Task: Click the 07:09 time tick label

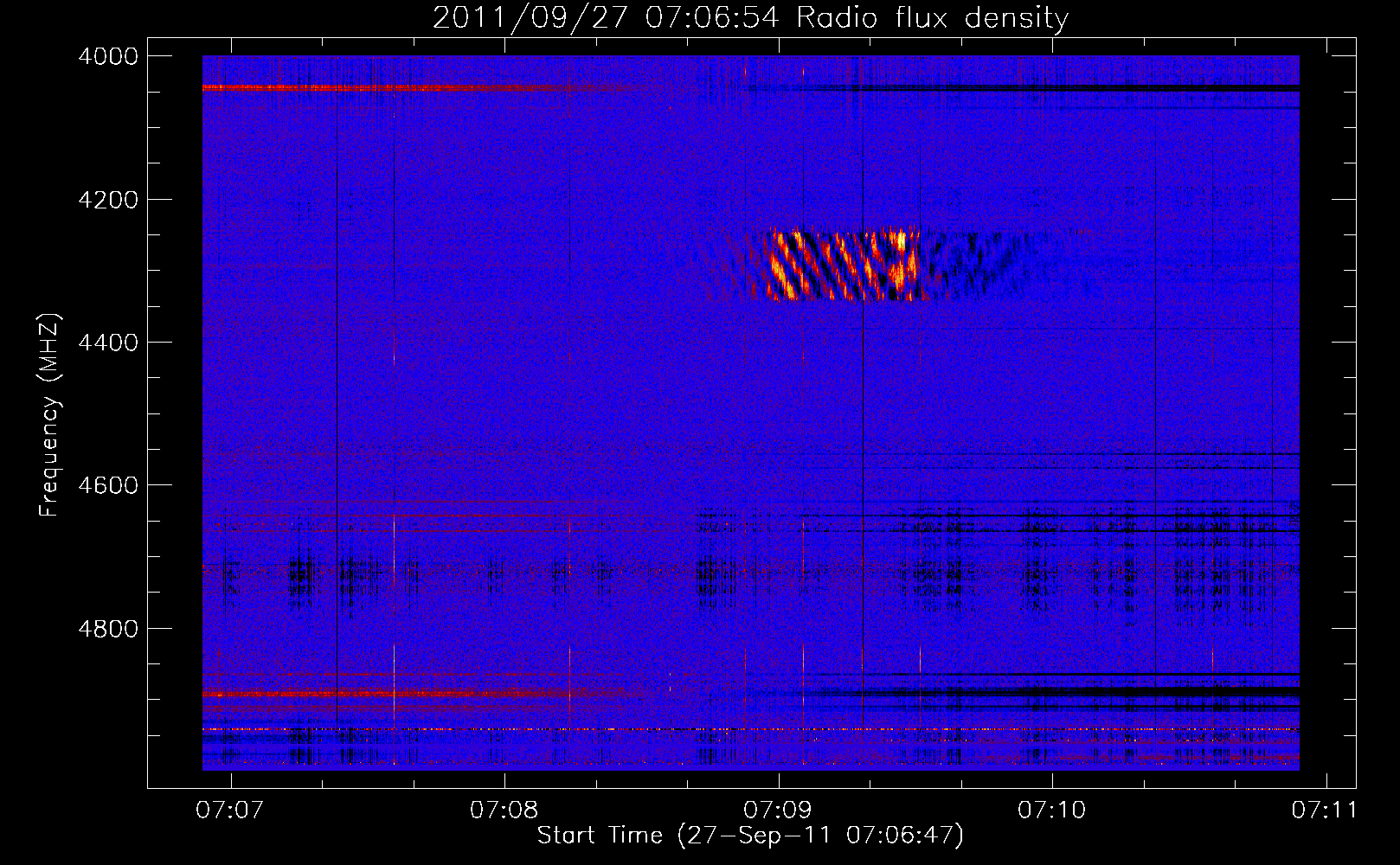Action: pos(778,811)
